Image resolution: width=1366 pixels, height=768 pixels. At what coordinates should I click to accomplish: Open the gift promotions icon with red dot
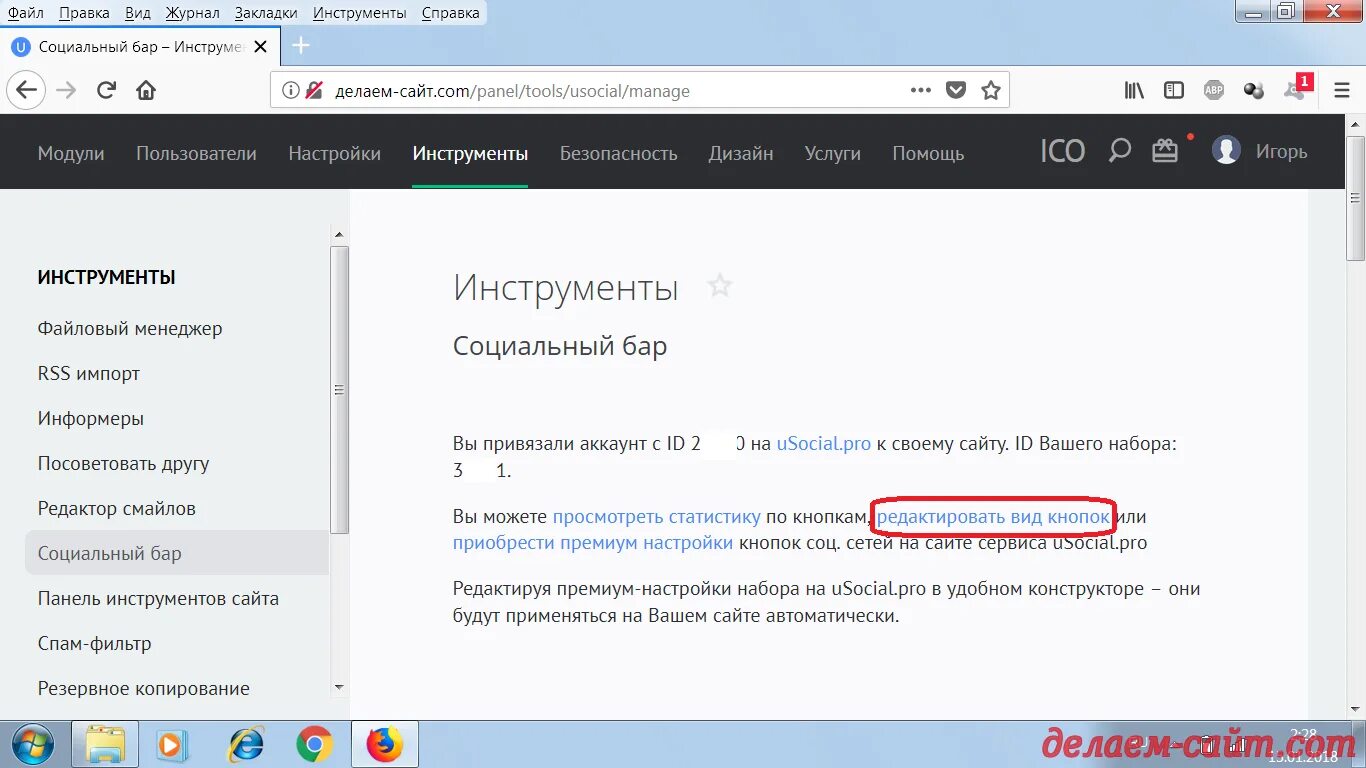(1165, 150)
